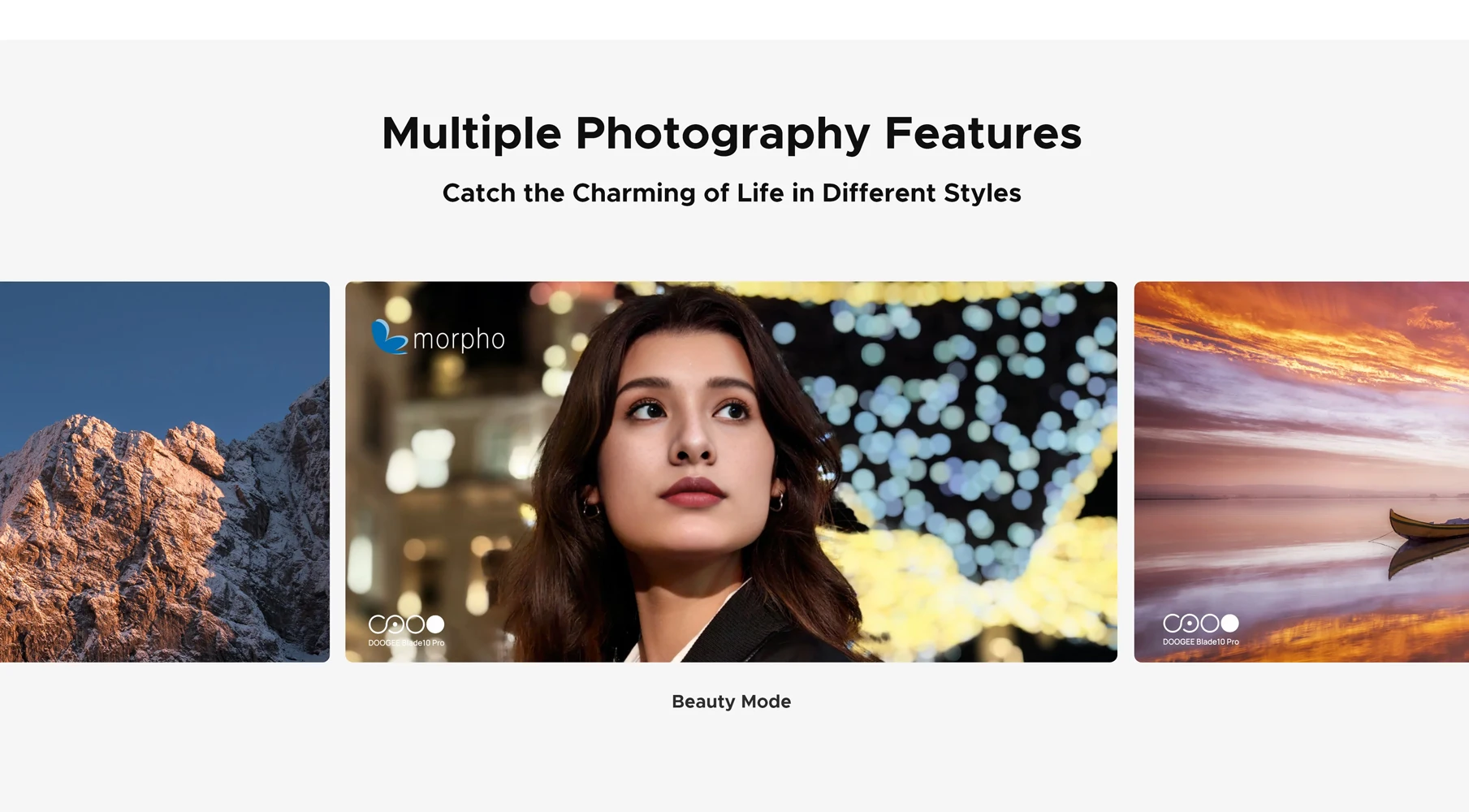Select the "DOOGEE Blade10 Pro" label on the portrait photo
The image size is (1469, 812).
(406, 643)
